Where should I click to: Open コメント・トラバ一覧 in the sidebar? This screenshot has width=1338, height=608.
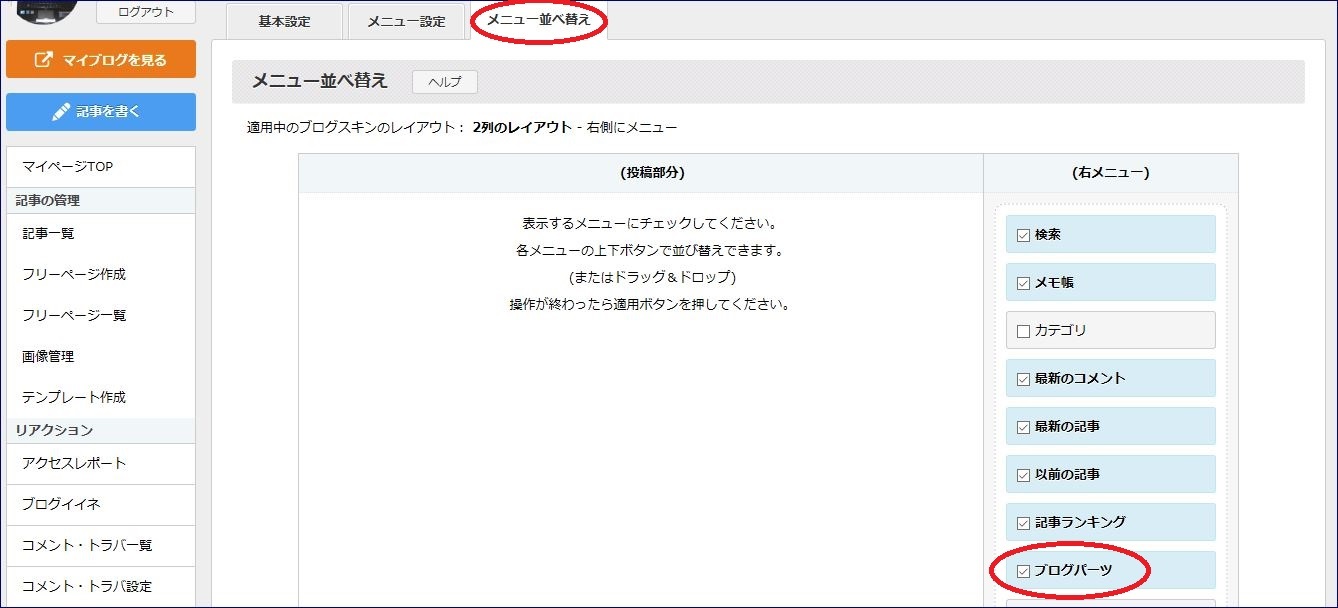tap(101, 545)
